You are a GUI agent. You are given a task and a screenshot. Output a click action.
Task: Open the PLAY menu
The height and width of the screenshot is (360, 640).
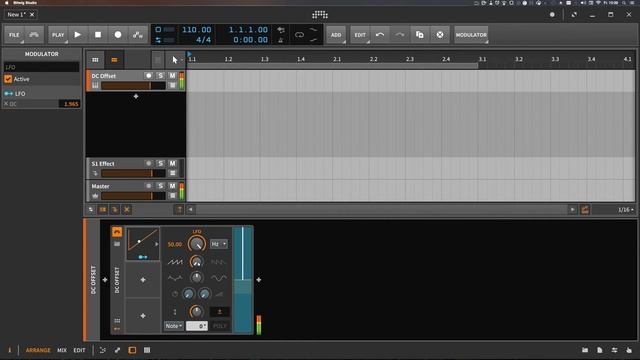coord(58,35)
